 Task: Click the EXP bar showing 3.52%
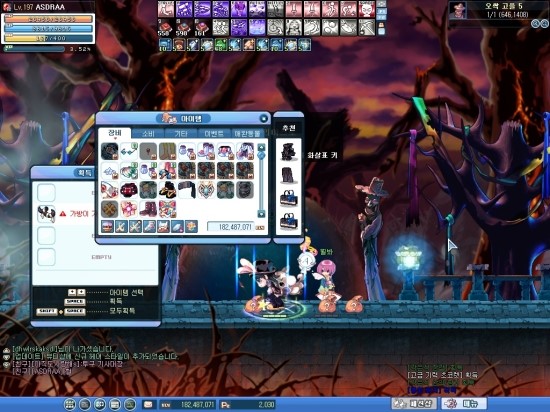pyautogui.click(x=35, y=49)
